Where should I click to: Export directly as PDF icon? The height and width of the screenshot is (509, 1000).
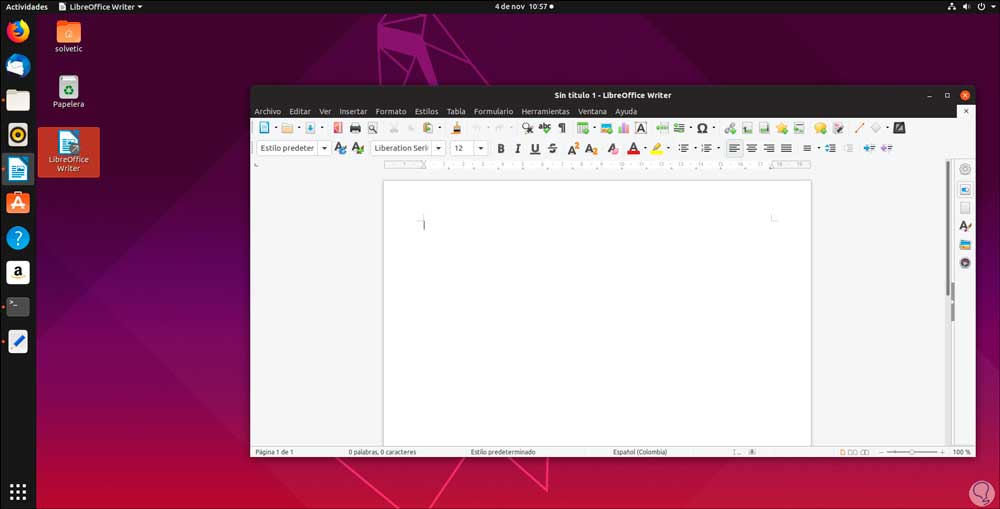(x=338, y=128)
